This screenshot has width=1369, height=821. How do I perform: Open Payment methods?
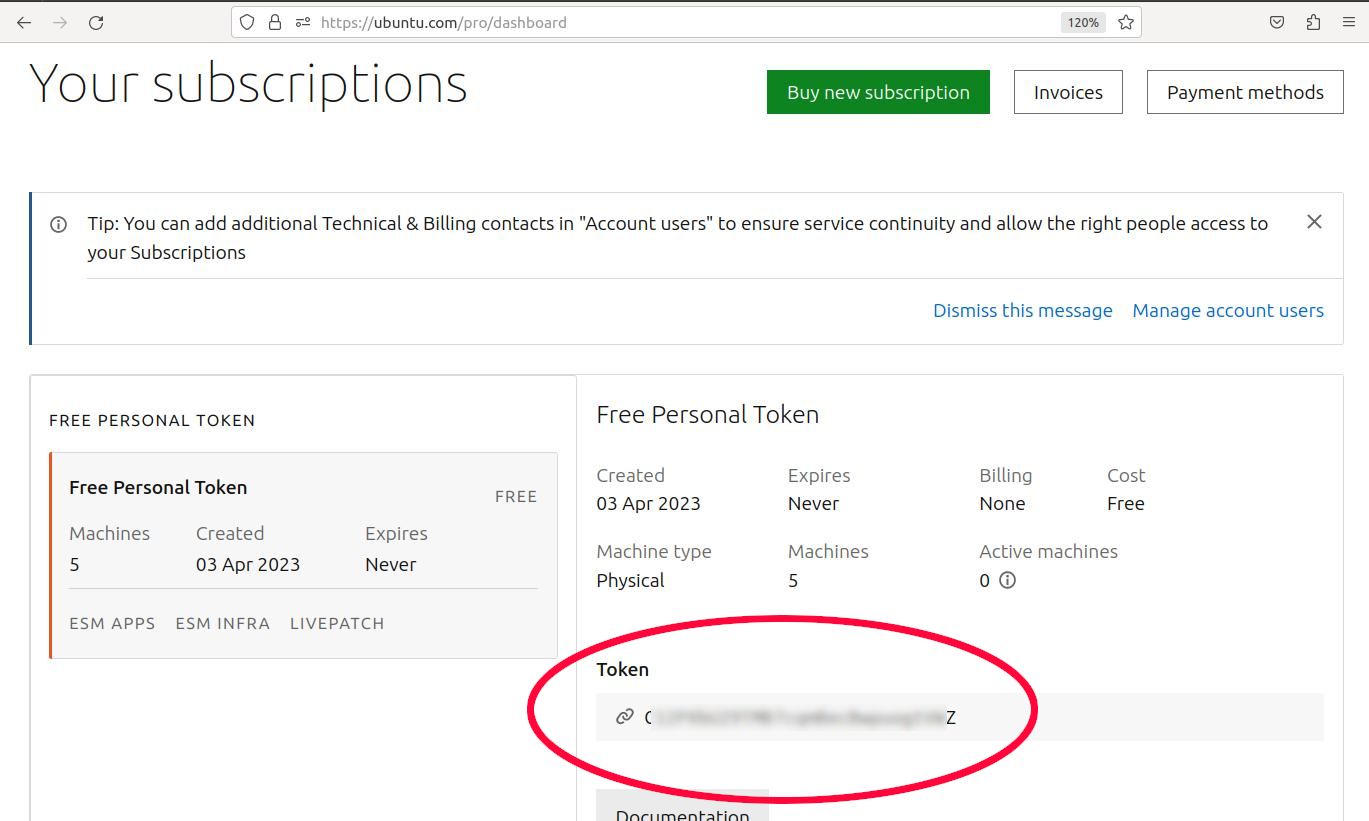1245,92
